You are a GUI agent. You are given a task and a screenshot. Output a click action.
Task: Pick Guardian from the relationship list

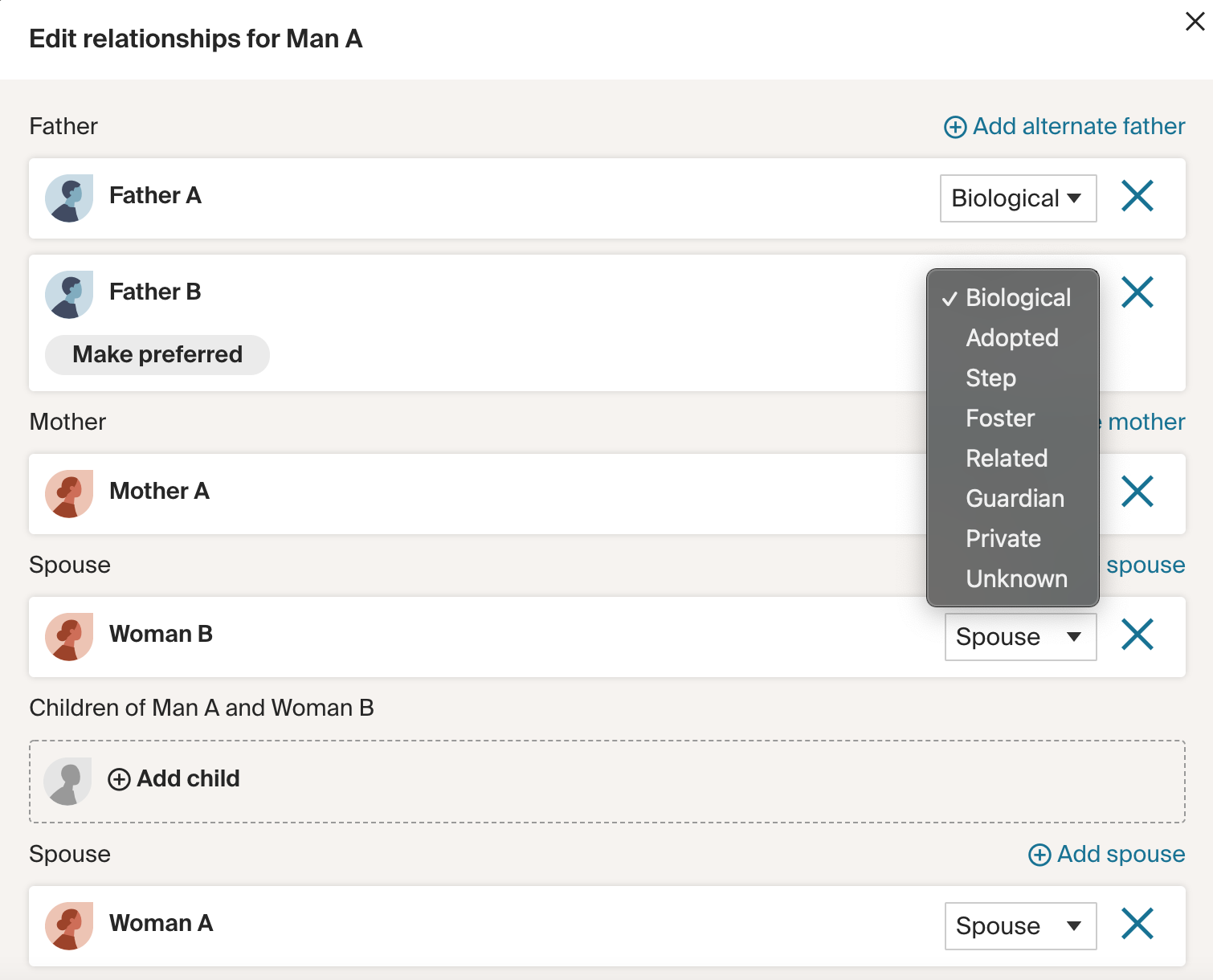(x=1015, y=499)
